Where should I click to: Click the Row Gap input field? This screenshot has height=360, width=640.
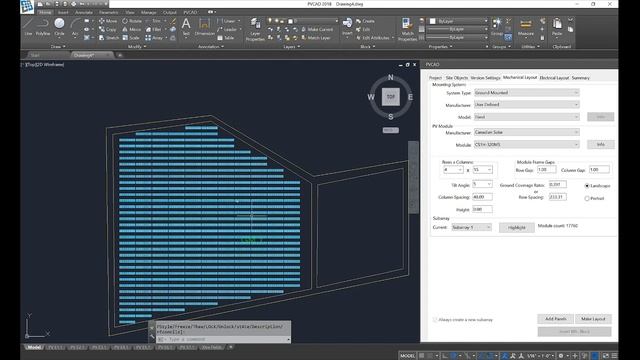click(x=546, y=169)
